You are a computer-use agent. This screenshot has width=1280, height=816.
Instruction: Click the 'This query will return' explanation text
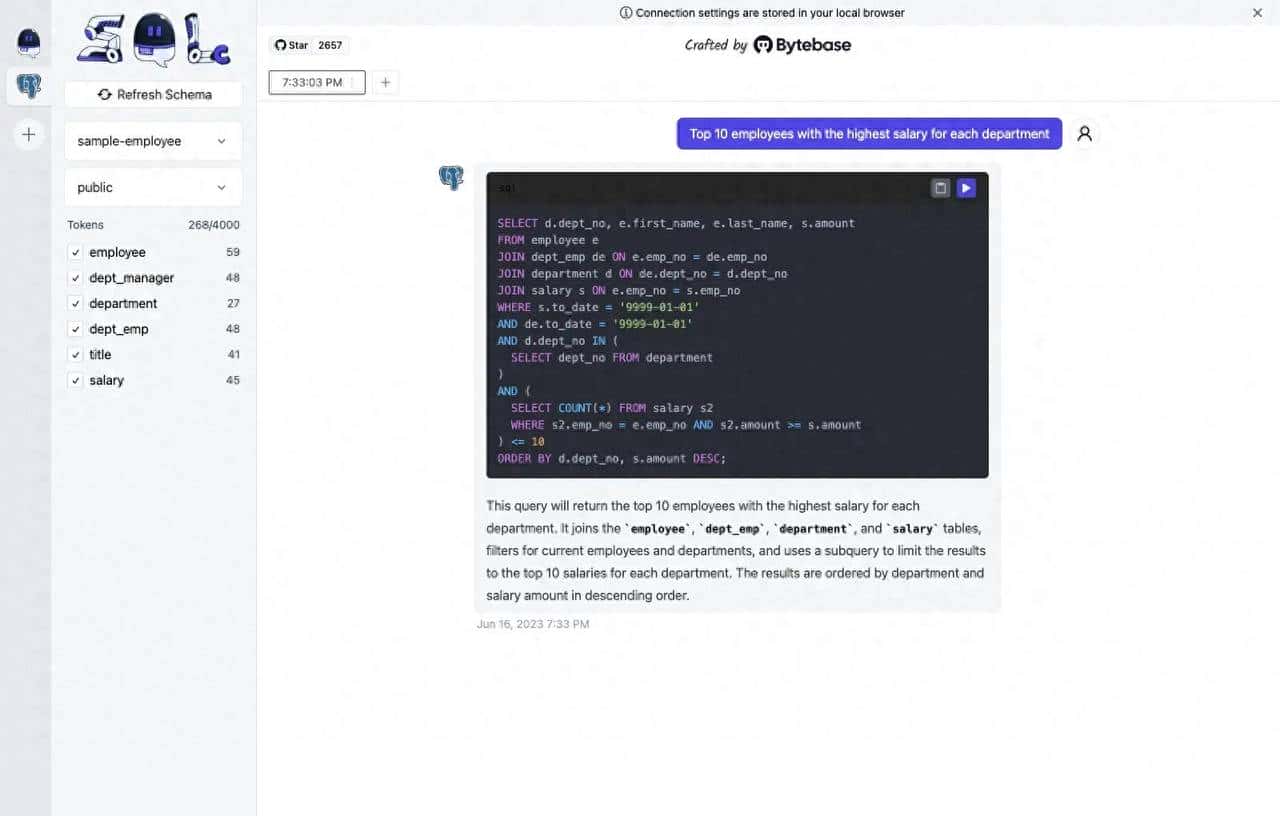[x=737, y=550]
